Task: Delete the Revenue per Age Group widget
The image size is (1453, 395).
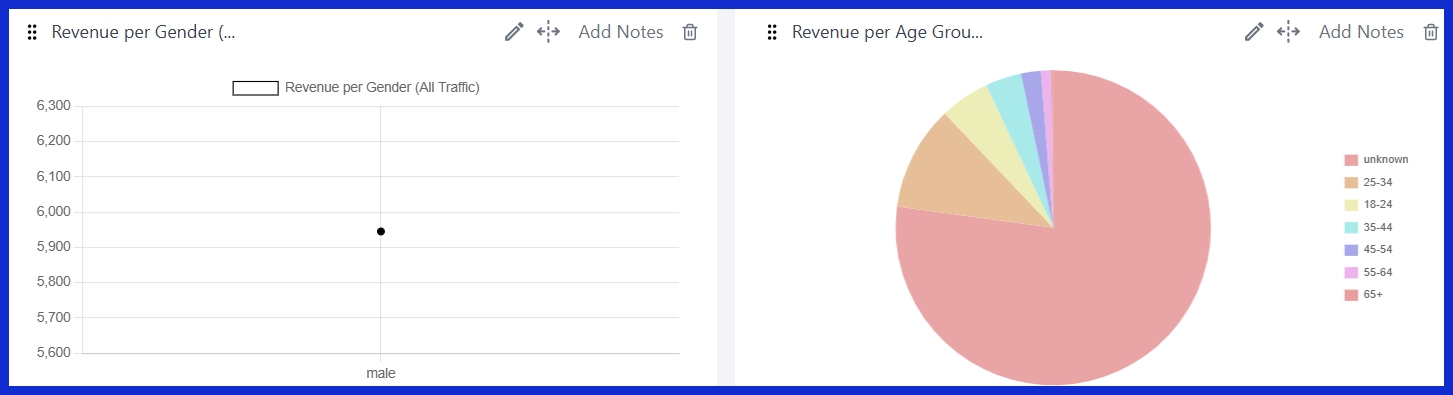Action: click(1430, 32)
